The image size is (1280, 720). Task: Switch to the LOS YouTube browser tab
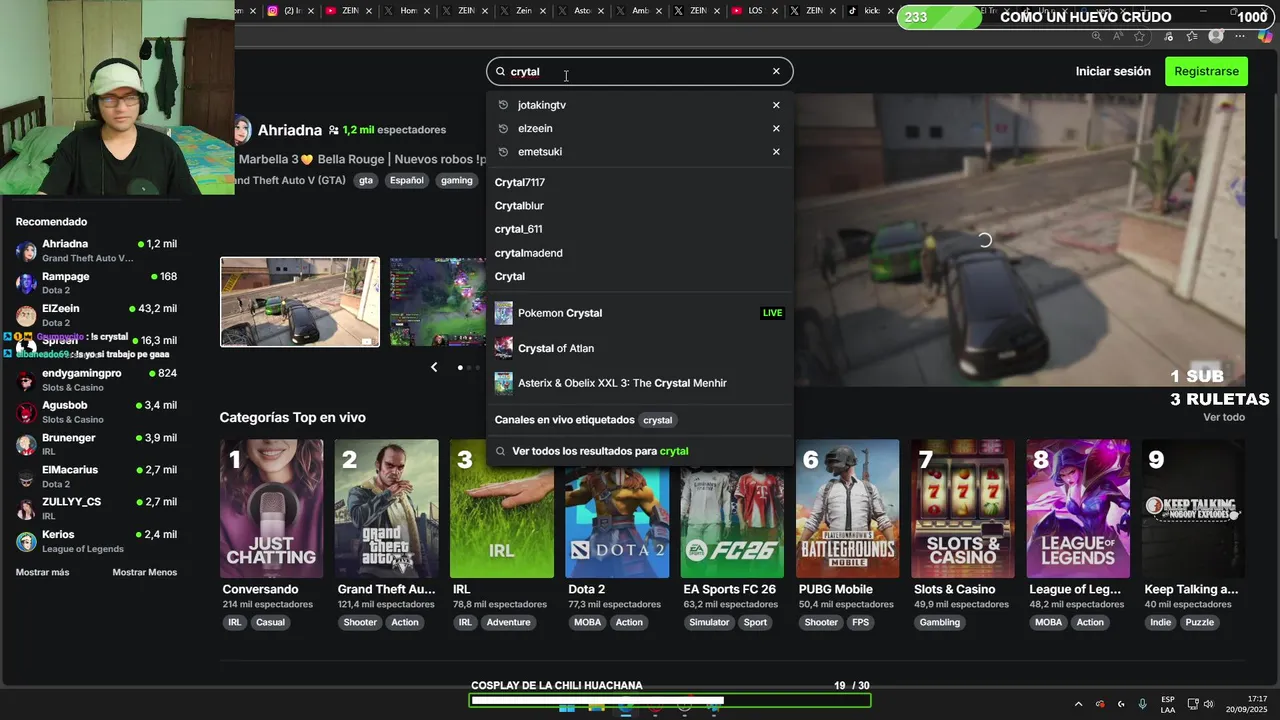754,11
